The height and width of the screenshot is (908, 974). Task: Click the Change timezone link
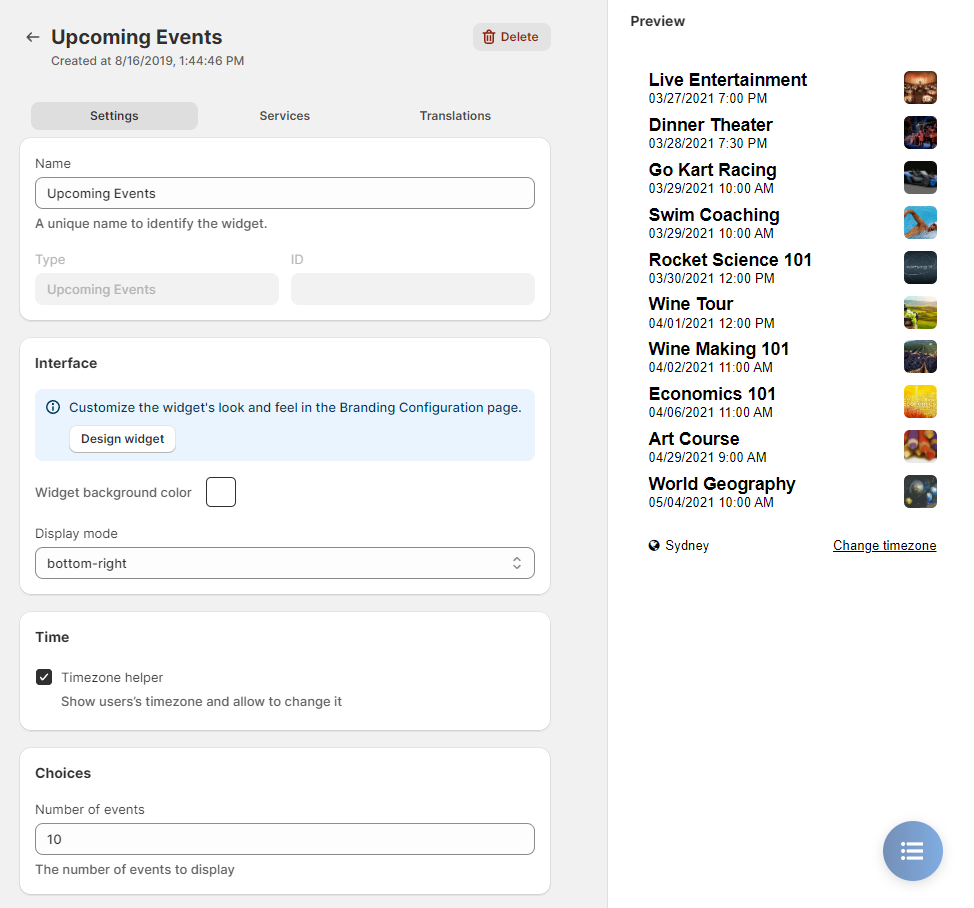pyautogui.click(x=885, y=545)
